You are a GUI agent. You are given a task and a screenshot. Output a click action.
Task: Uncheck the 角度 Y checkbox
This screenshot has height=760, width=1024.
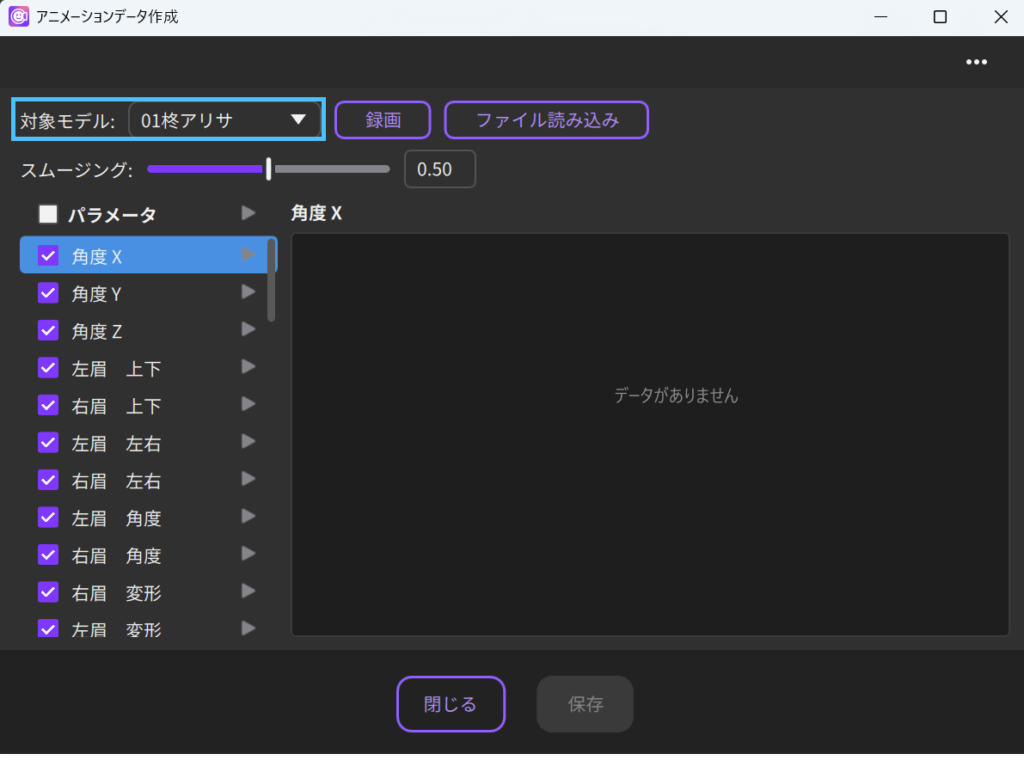pos(48,293)
